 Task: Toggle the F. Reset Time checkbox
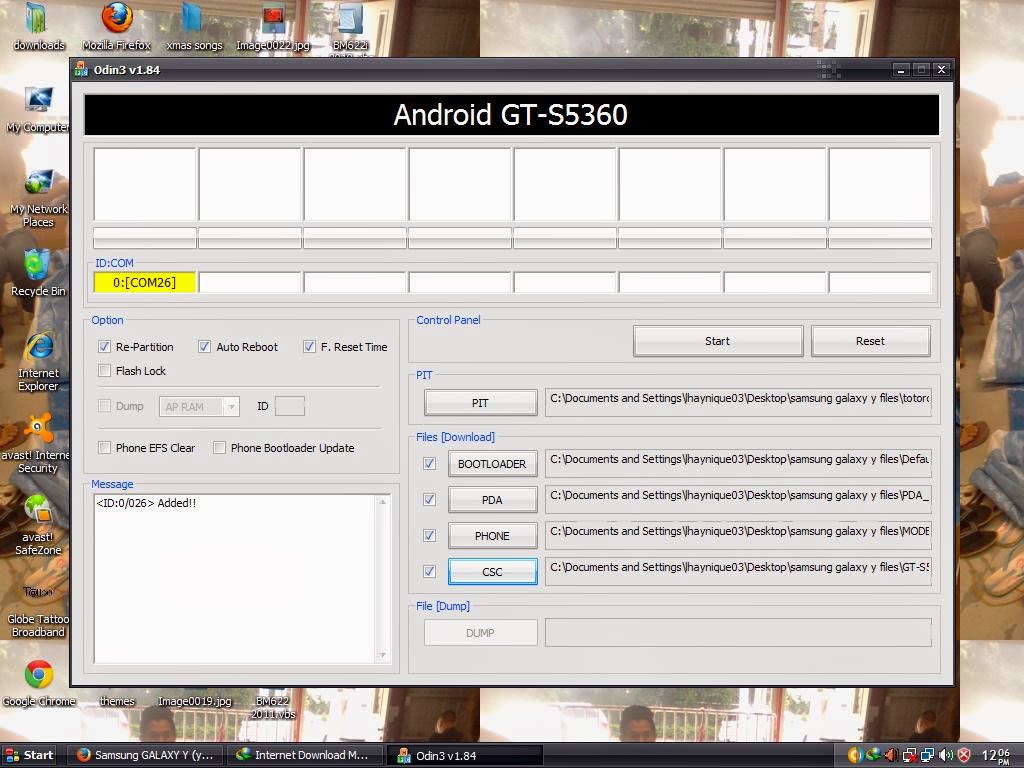(310, 347)
